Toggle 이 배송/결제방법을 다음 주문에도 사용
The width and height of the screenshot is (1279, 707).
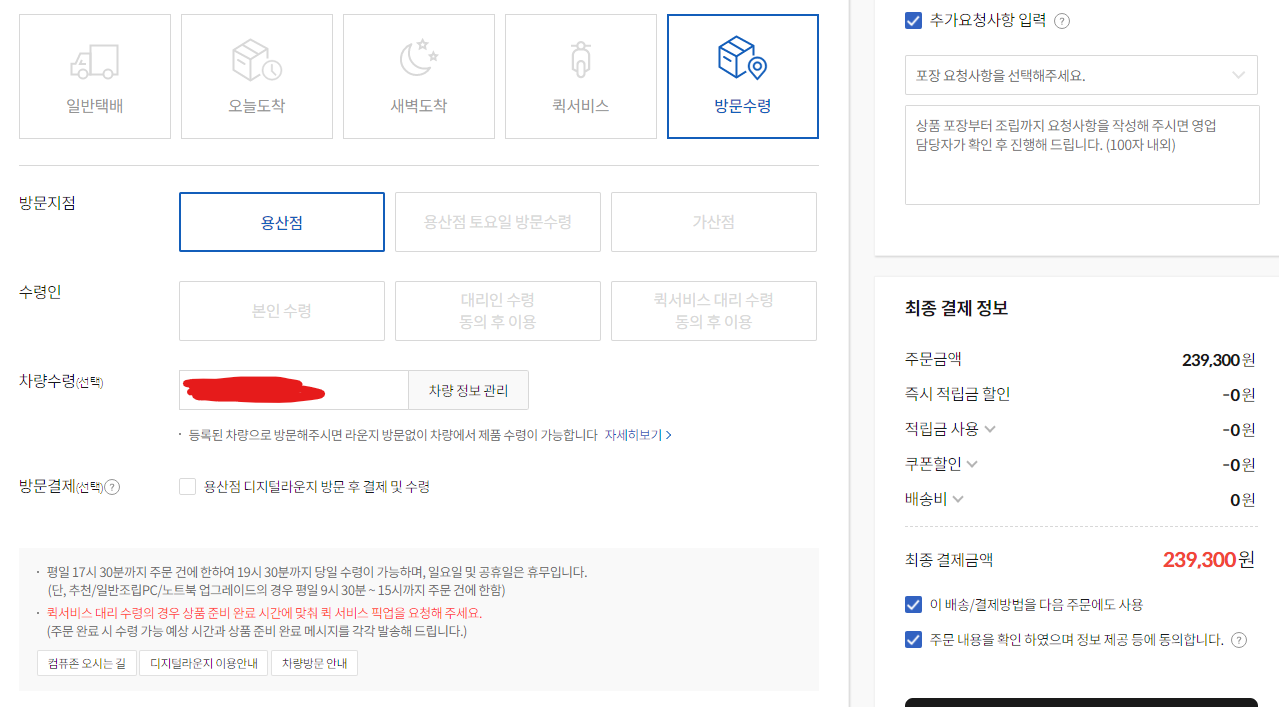tap(913, 605)
